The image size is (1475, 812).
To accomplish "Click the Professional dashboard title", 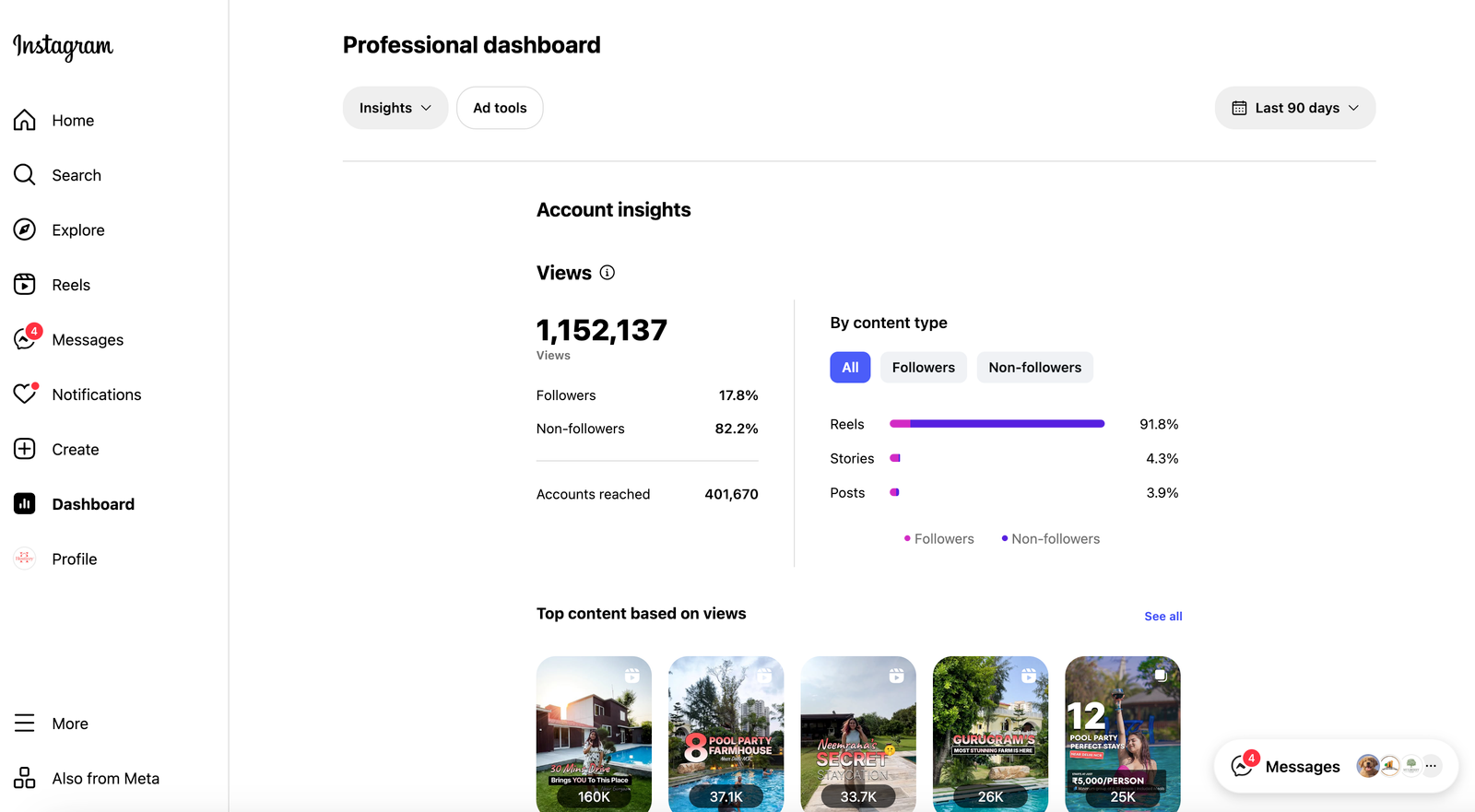I will [x=472, y=45].
